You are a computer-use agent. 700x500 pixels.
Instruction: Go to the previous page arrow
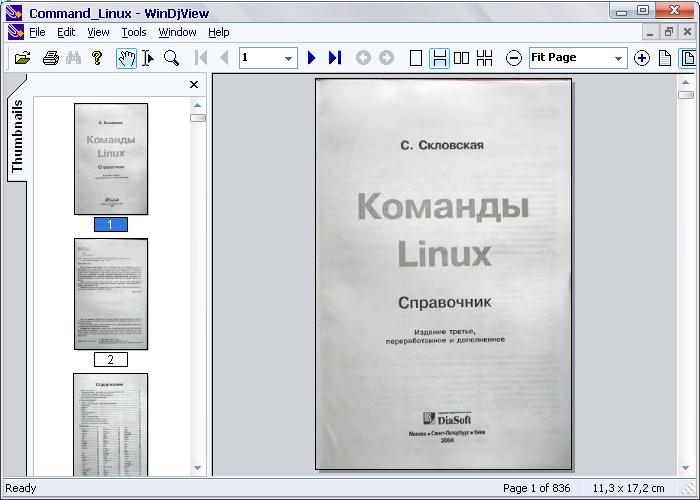(225, 58)
